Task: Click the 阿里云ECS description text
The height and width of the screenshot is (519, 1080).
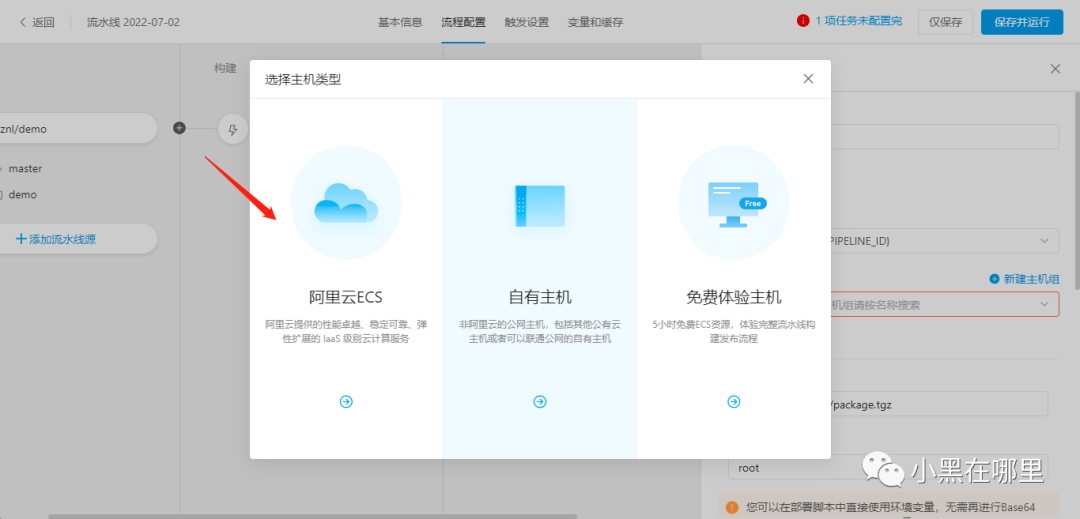Action: (346, 331)
